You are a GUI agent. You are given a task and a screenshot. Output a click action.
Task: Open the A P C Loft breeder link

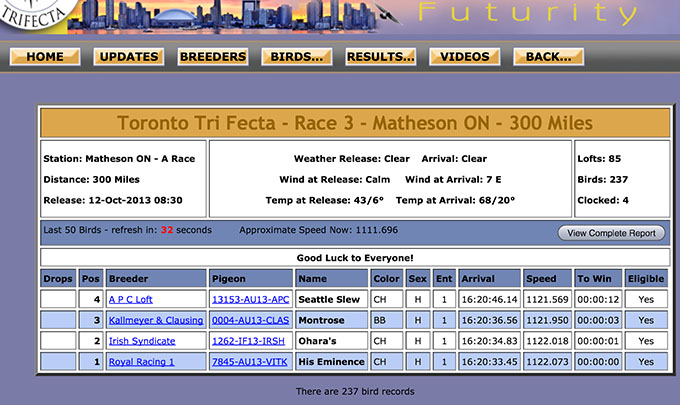(x=131, y=299)
